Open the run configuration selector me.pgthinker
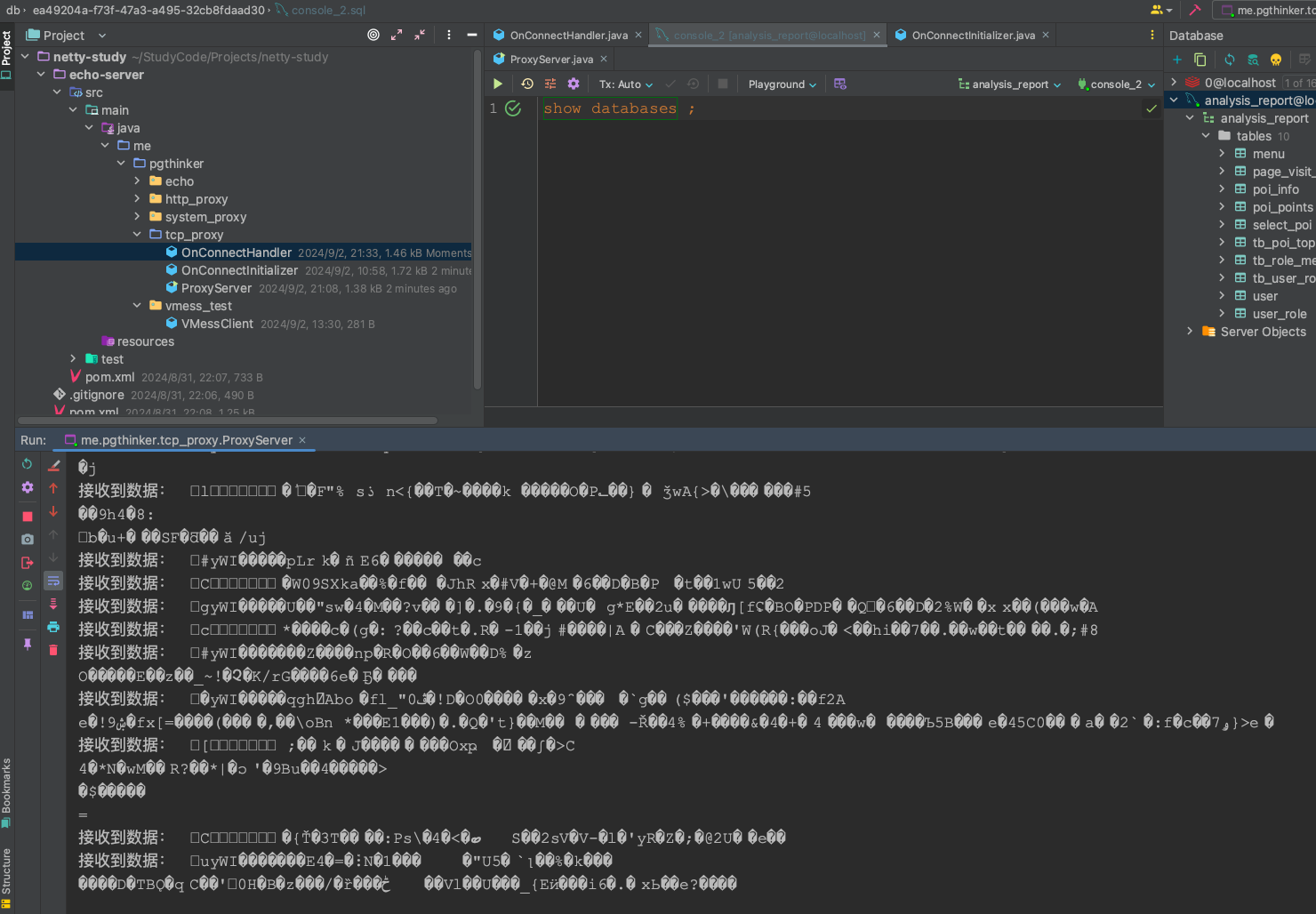 (x=1266, y=11)
